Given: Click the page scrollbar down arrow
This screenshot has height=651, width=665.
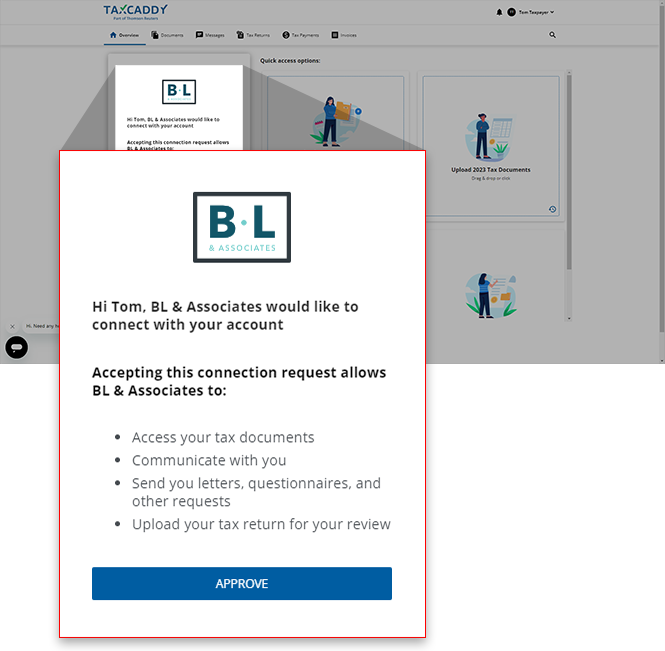Looking at the screenshot, I should [662, 360].
